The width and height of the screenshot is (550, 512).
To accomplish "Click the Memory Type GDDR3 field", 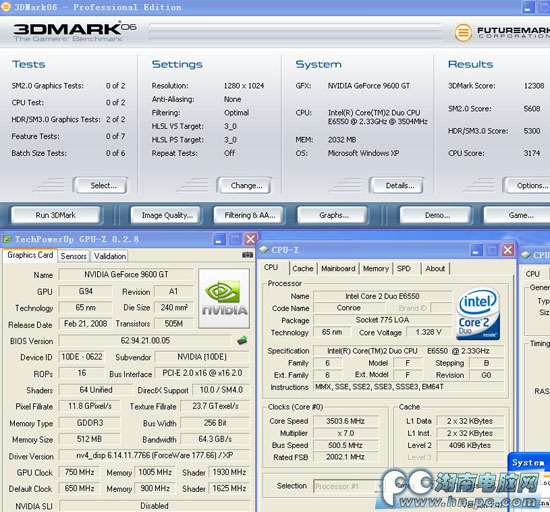I will [x=89, y=423].
